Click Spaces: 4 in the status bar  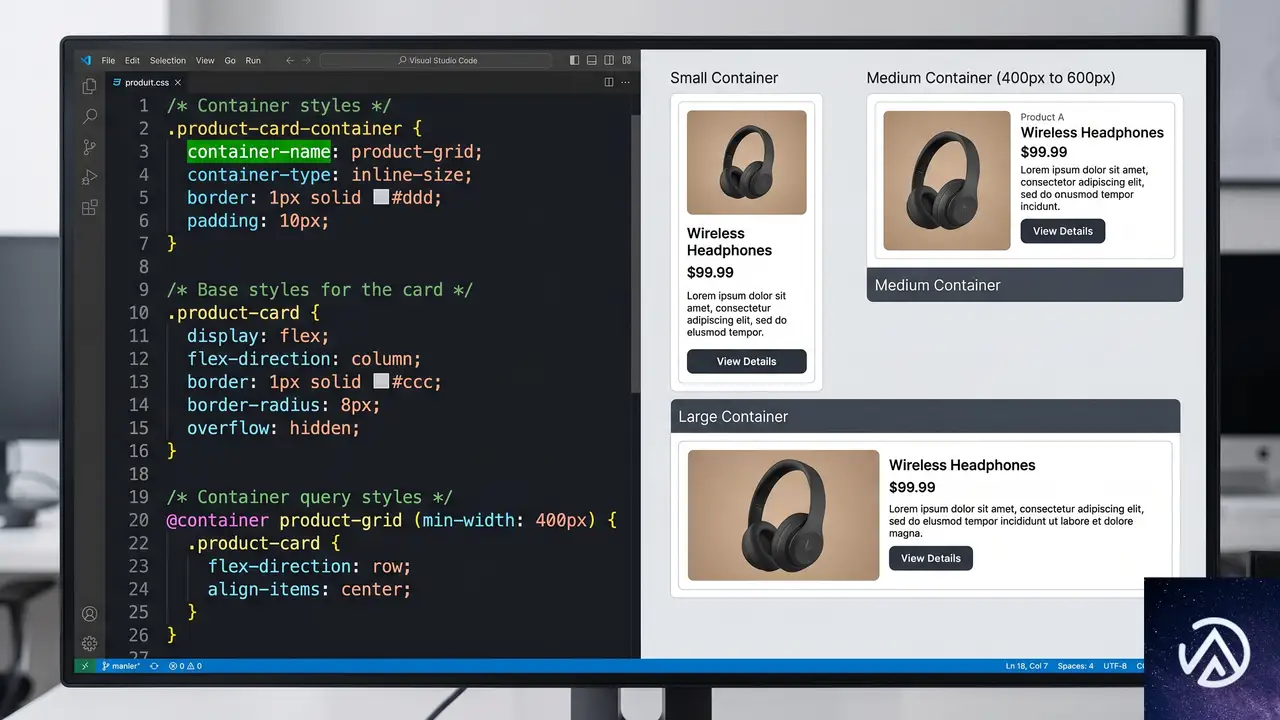tap(1076, 666)
